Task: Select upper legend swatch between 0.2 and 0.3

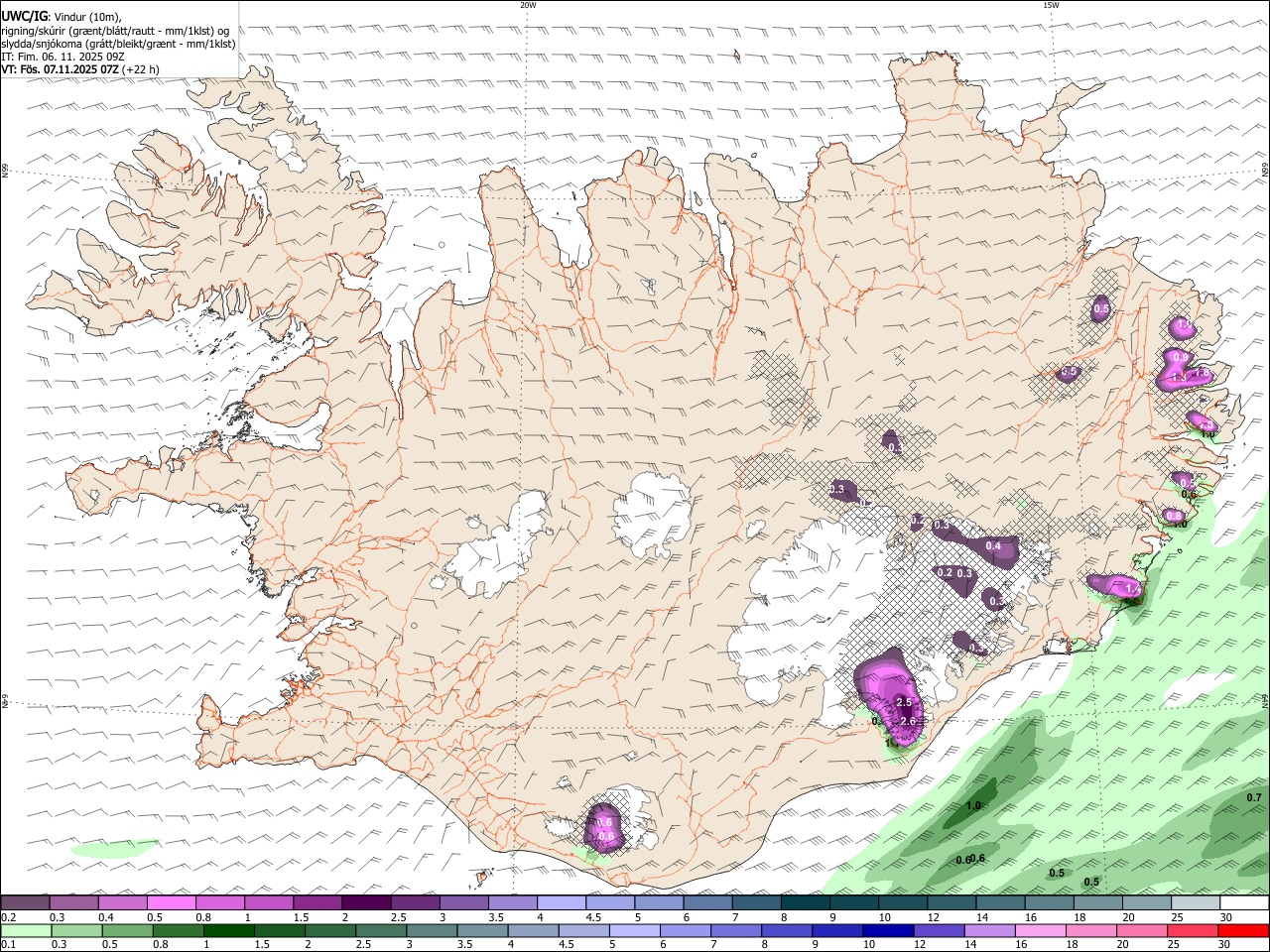Action: coord(25,902)
